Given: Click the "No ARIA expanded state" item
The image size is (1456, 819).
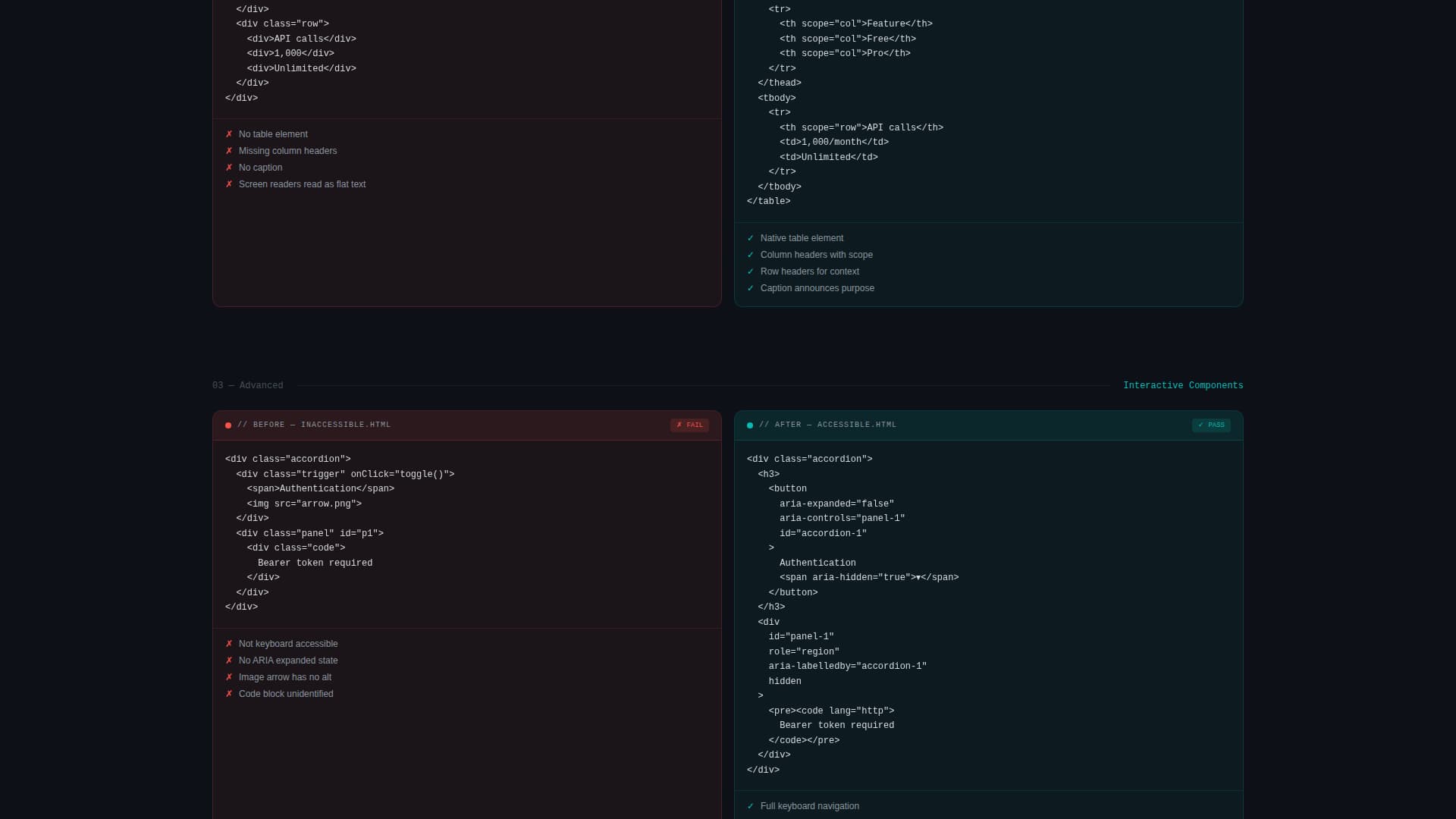Looking at the screenshot, I should point(288,661).
